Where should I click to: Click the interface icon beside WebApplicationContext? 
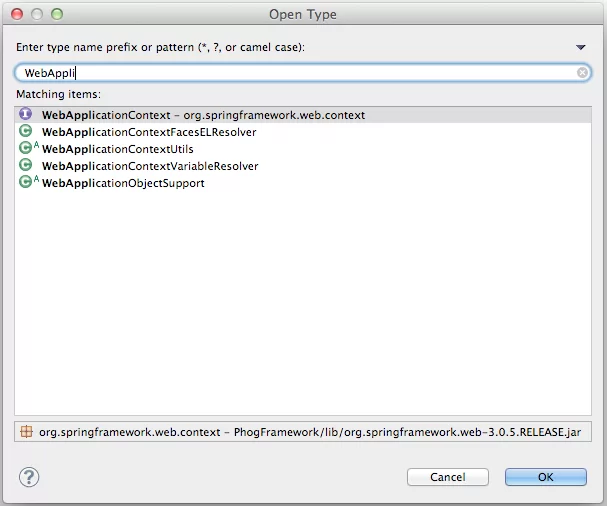pos(26,114)
